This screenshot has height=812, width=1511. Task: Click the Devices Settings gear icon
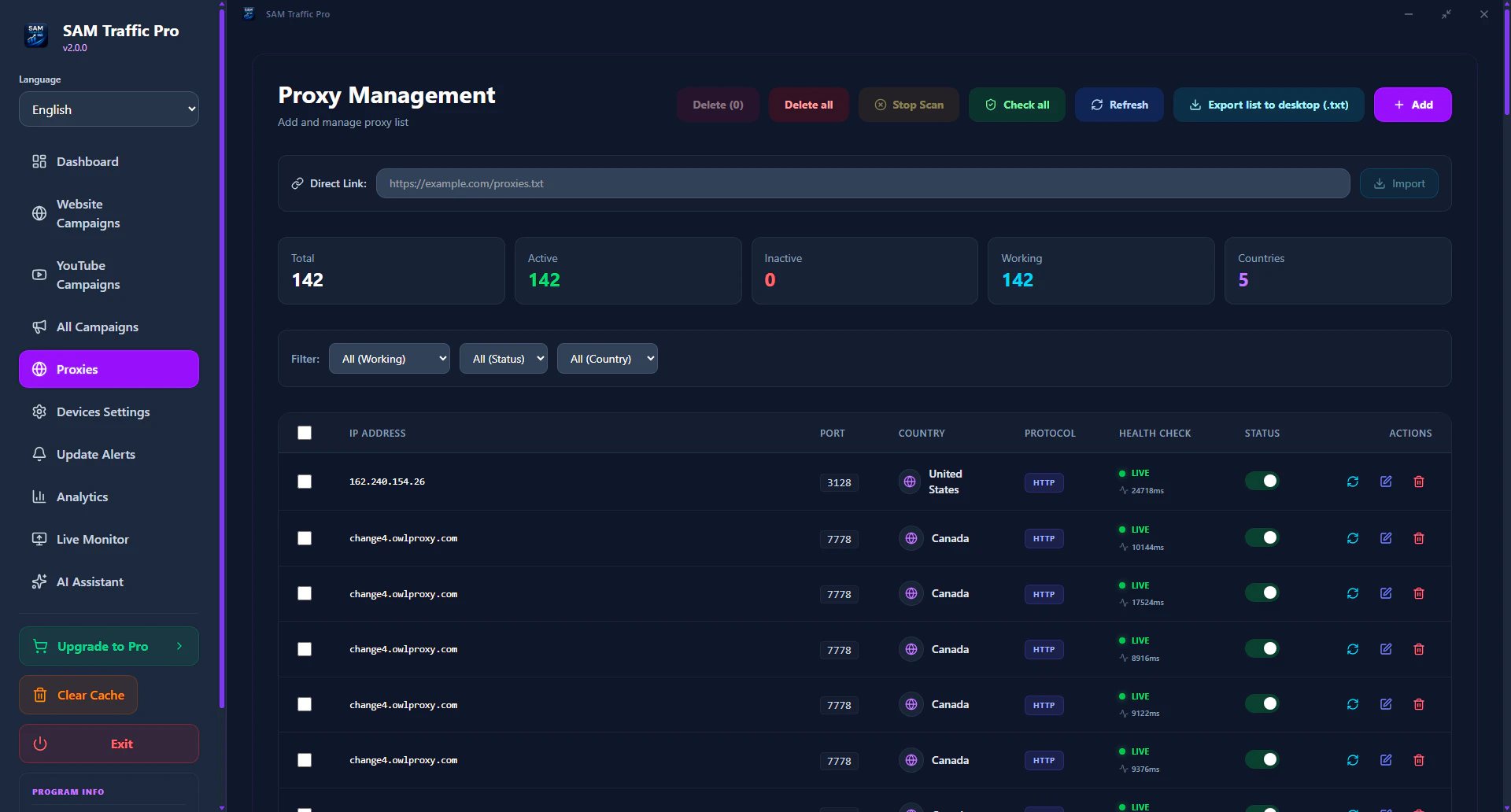point(39,412)
